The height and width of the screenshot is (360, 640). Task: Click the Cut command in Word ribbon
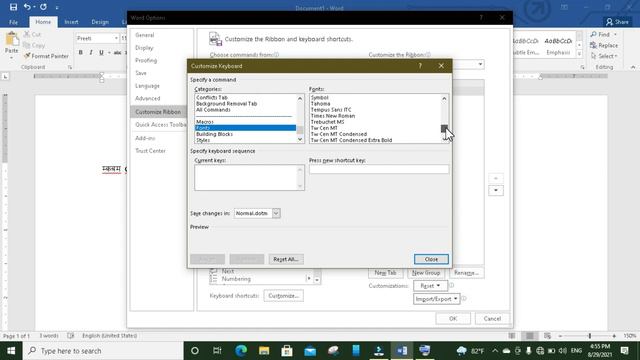32,34
